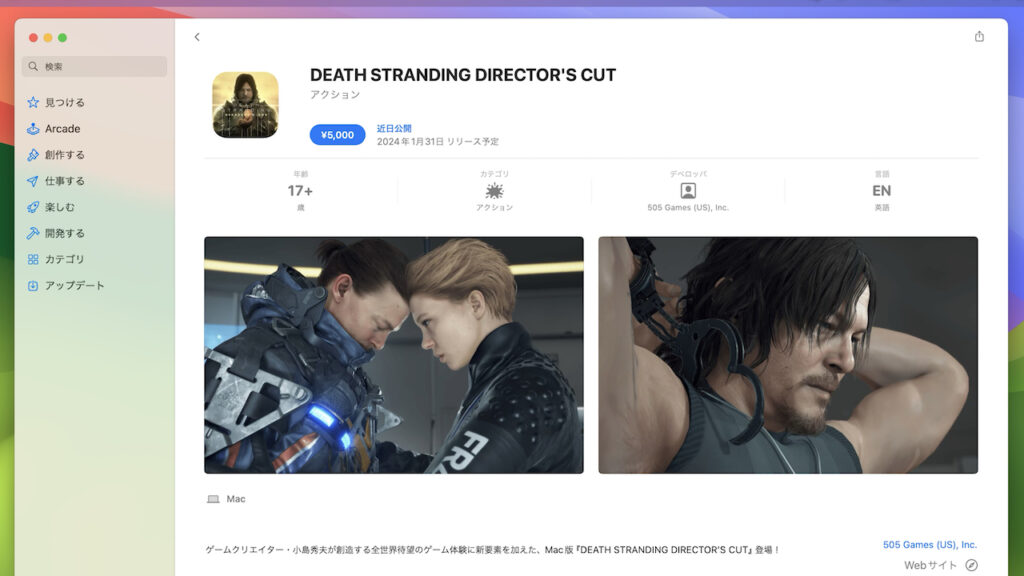This screenshot has height=576, width=1024.
Task: Open the カテゴリ sidebar section
Action: pyautogui.click(x=64, y=259)
